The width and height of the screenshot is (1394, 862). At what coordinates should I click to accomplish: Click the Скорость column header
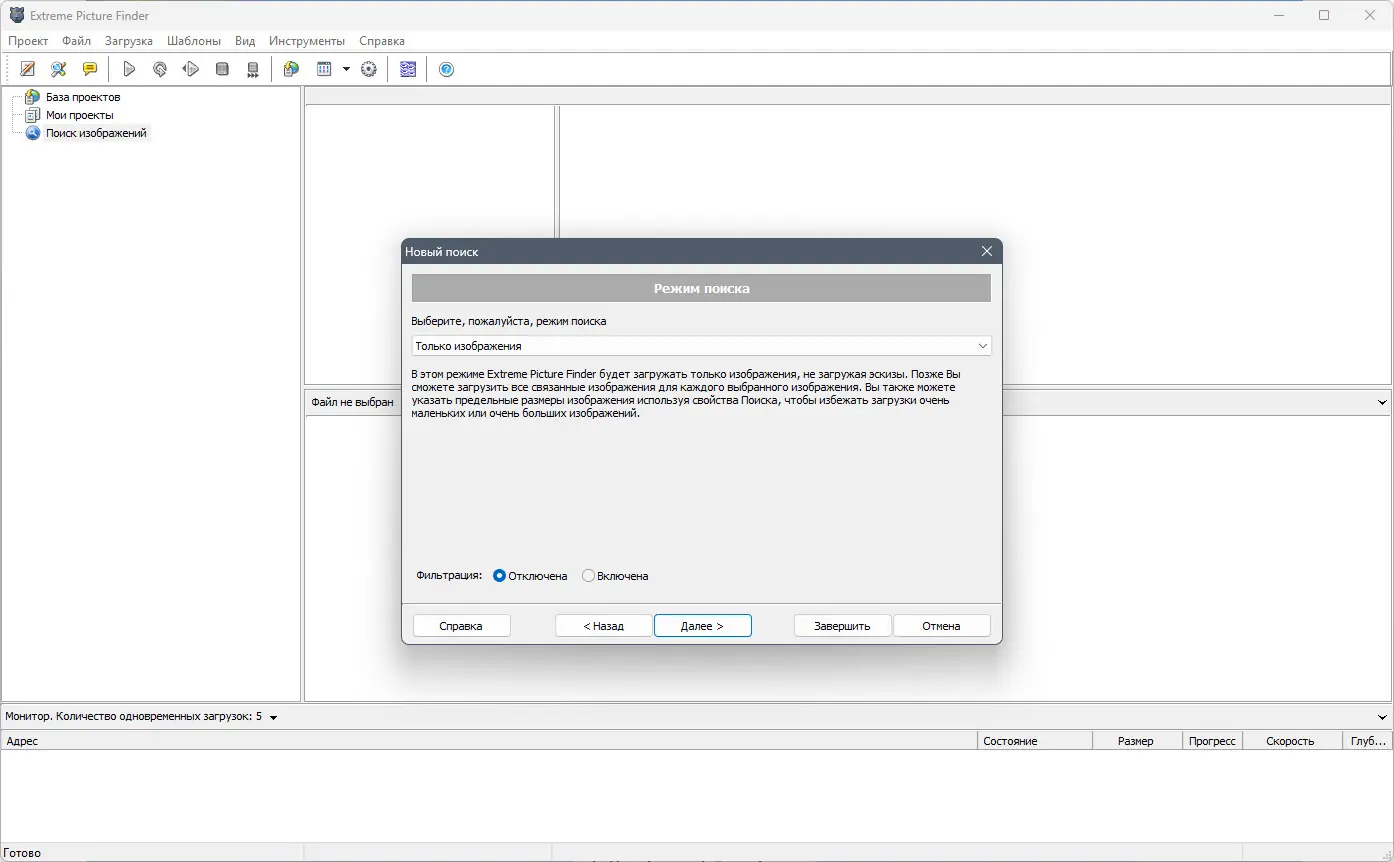click(1292, 741)
